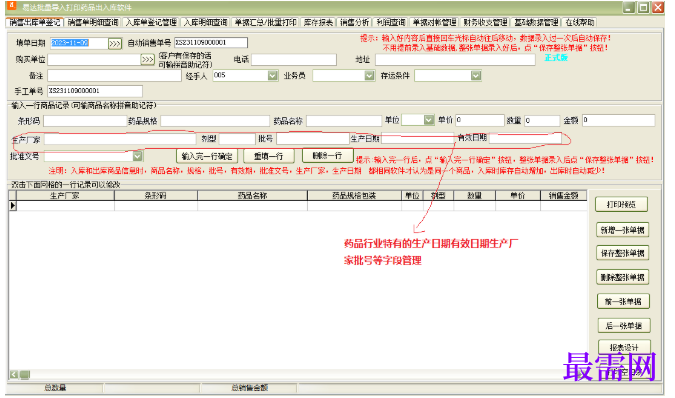The height and width of the screenshot is (398, 675).
Task: Click the horizontal scrollbar thumb
Action: [x=25, y=374]
